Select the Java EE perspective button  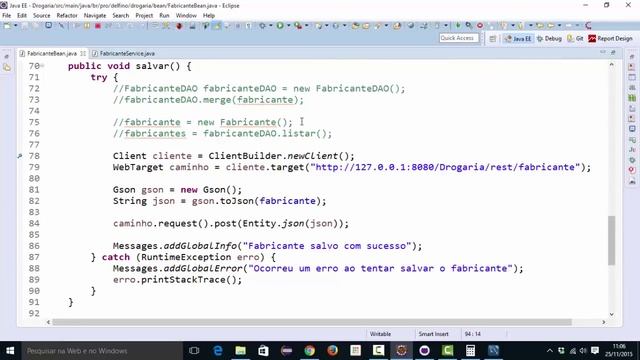518,38
